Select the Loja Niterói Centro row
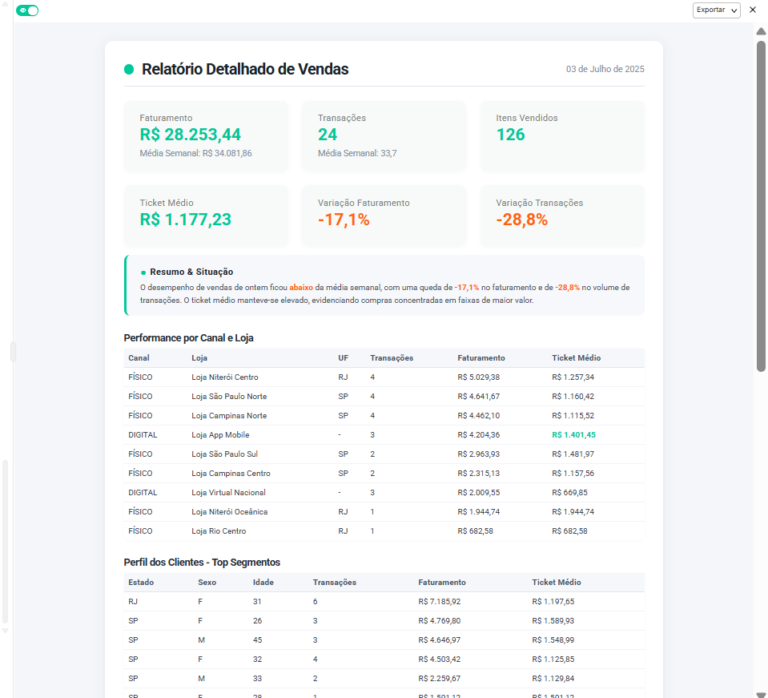768x698 pixels. tap(384, 377)
